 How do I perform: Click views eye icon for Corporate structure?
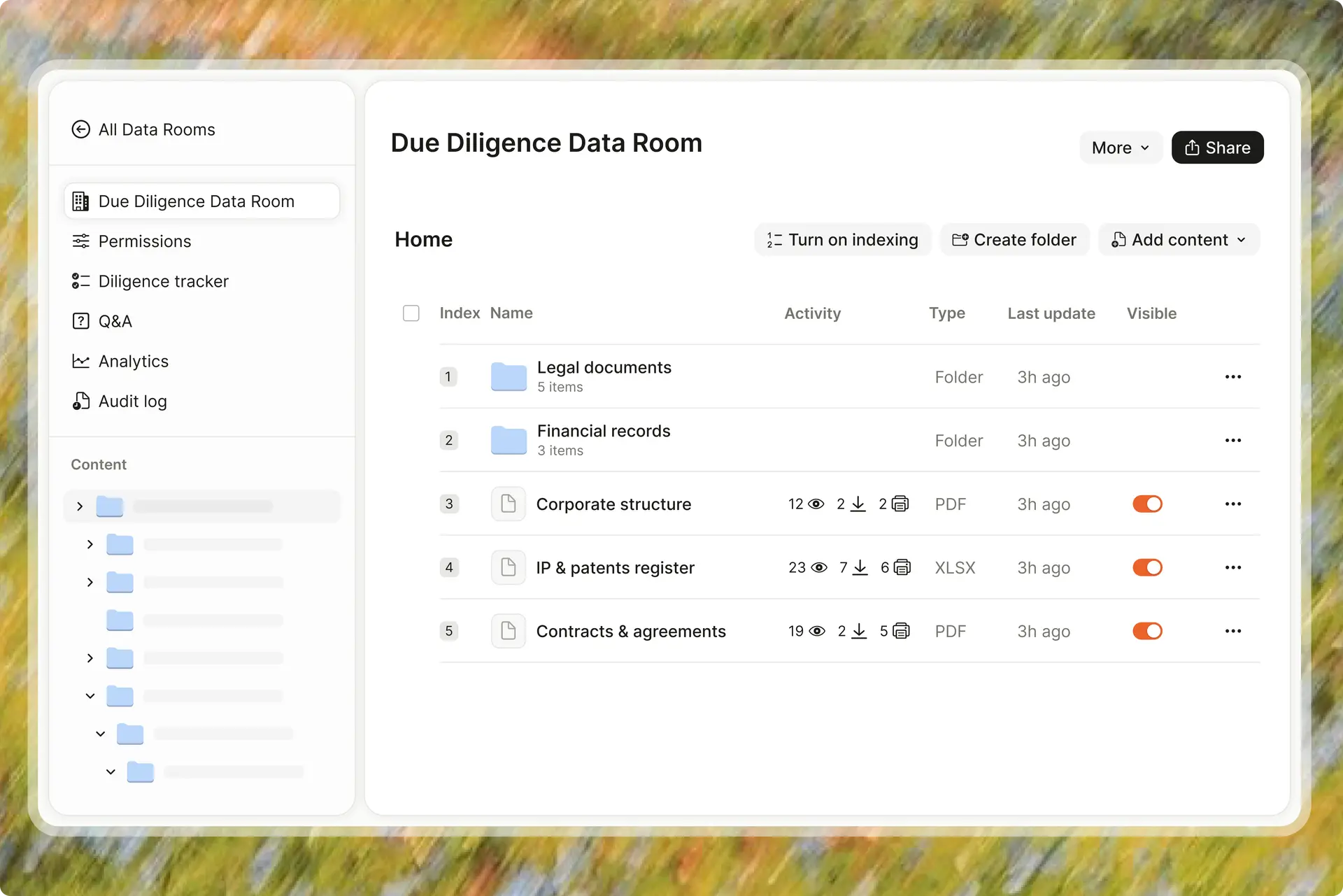816,504
